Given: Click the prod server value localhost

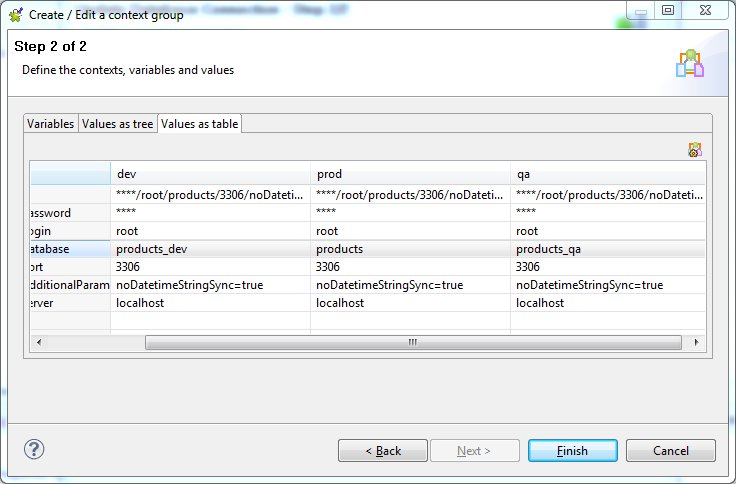Looking at the screenshot, I should pos(410,303).
